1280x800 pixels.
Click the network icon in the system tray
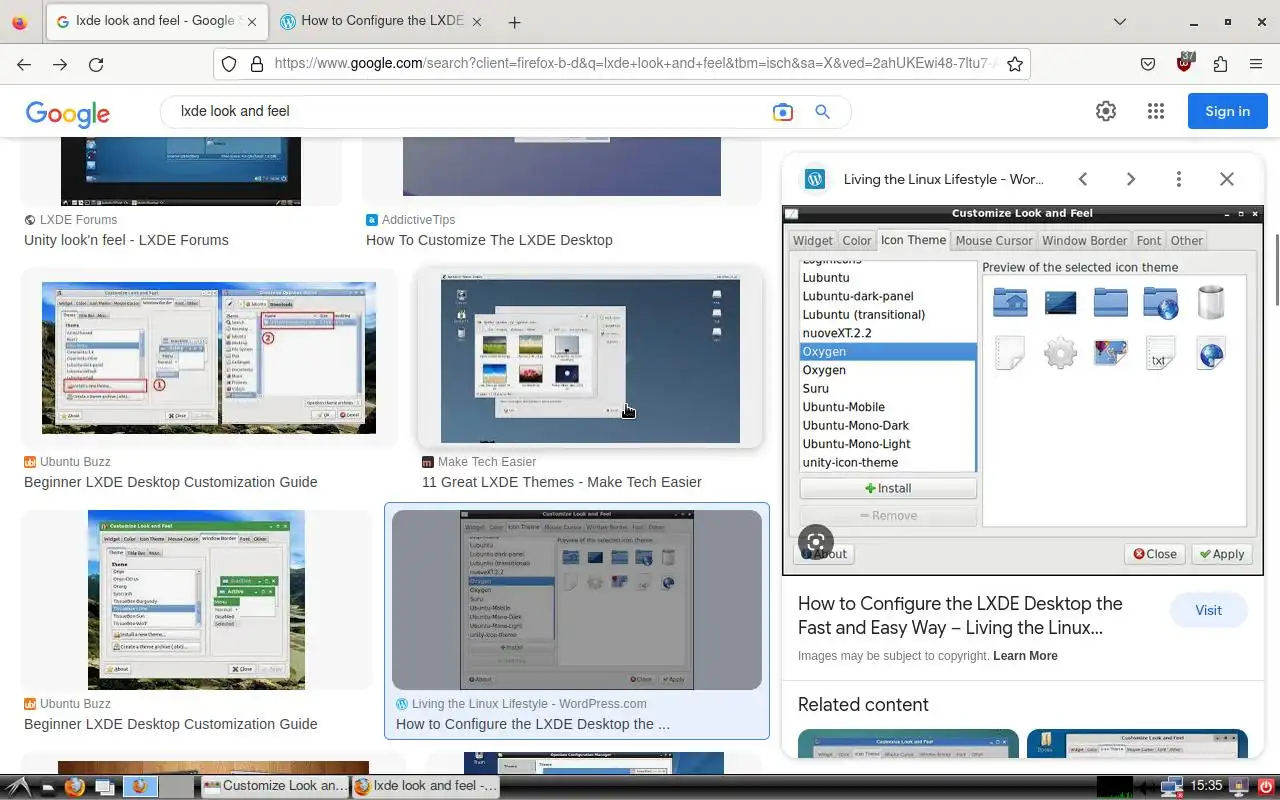[x=1172, y=787]
